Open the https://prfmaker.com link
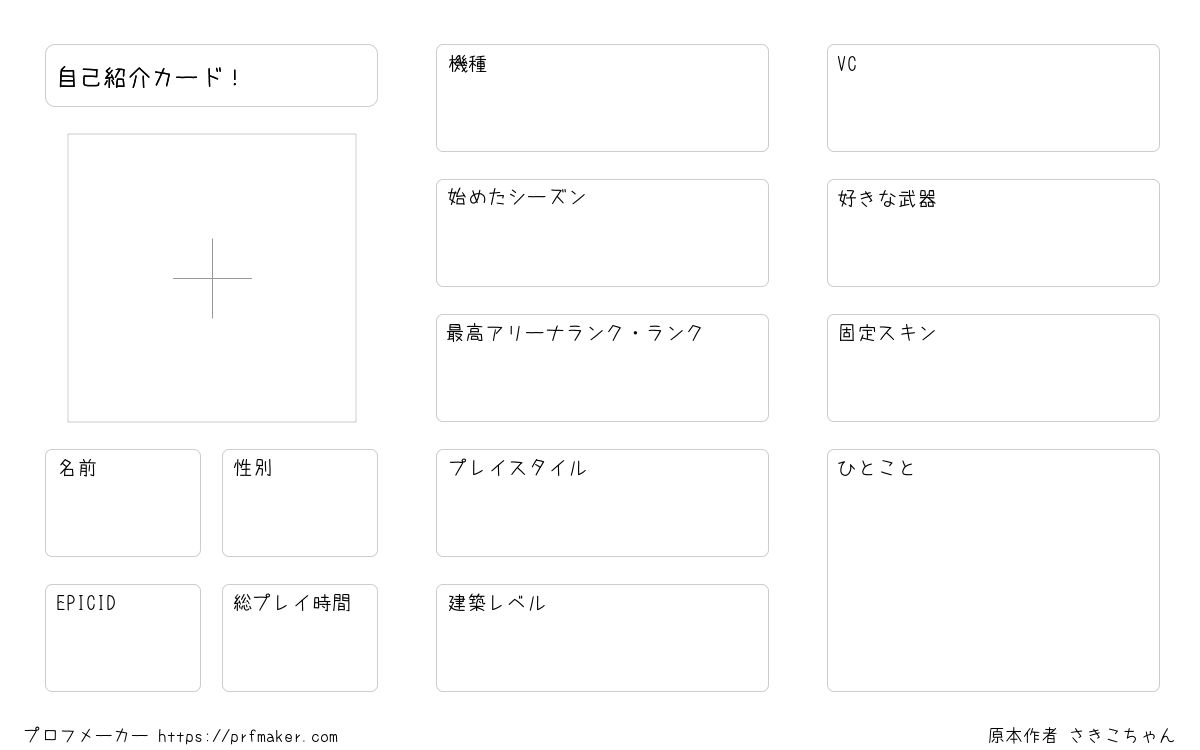This screenshot has height=750, width=1200. pos(248,737)
